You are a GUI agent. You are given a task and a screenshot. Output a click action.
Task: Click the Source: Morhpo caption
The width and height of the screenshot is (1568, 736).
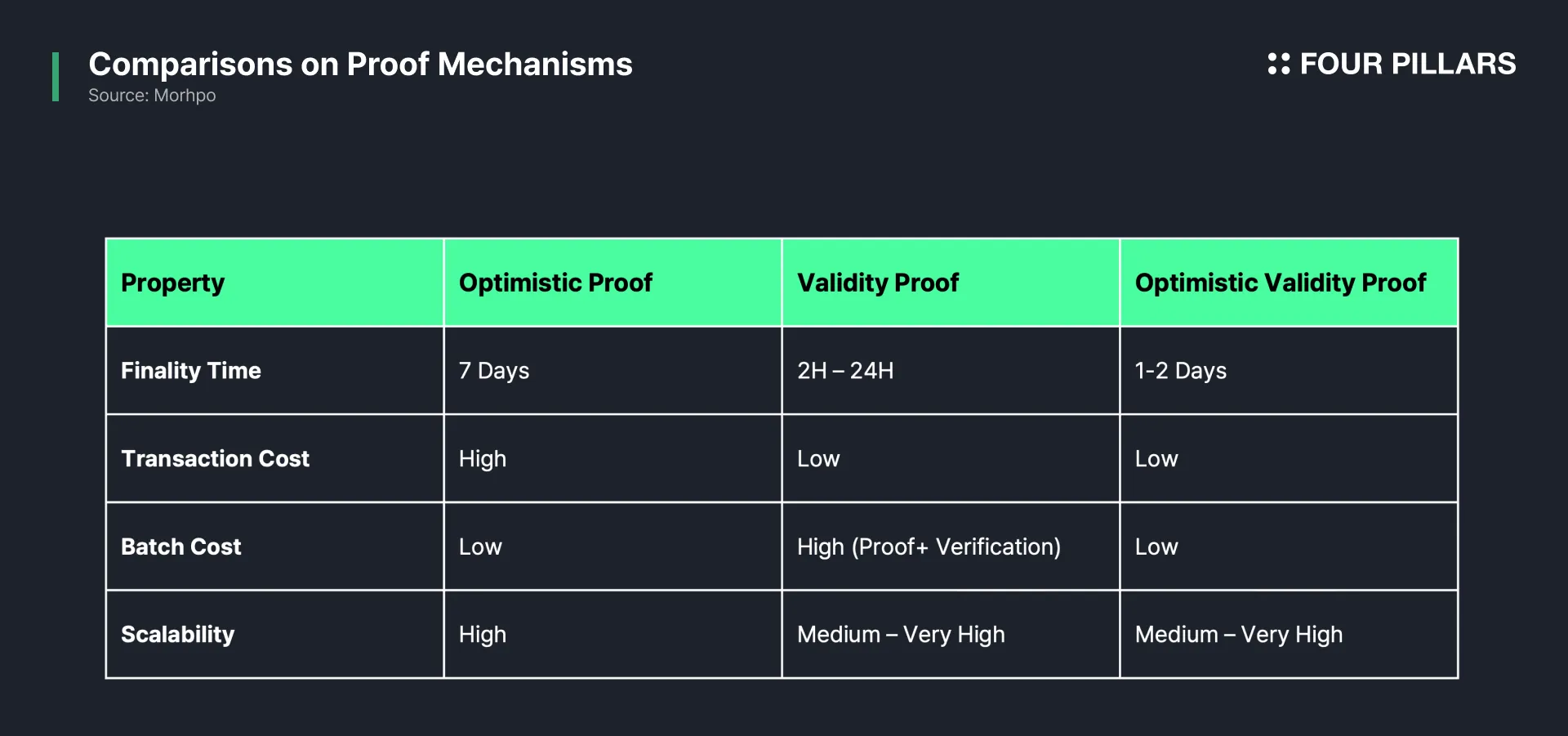pos(152,96)
